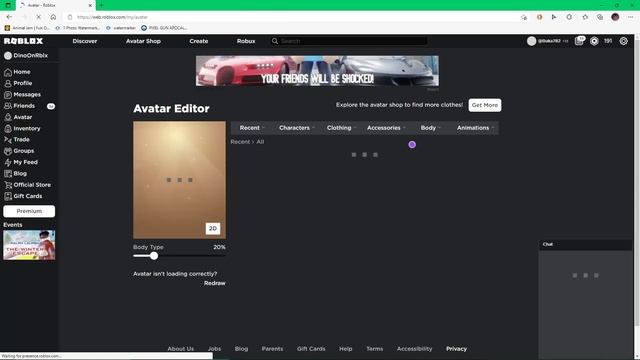The width and height of the screenshot is (640, 360).
Task: Open the Privacy footer link
Action: (x=456, y=349)
